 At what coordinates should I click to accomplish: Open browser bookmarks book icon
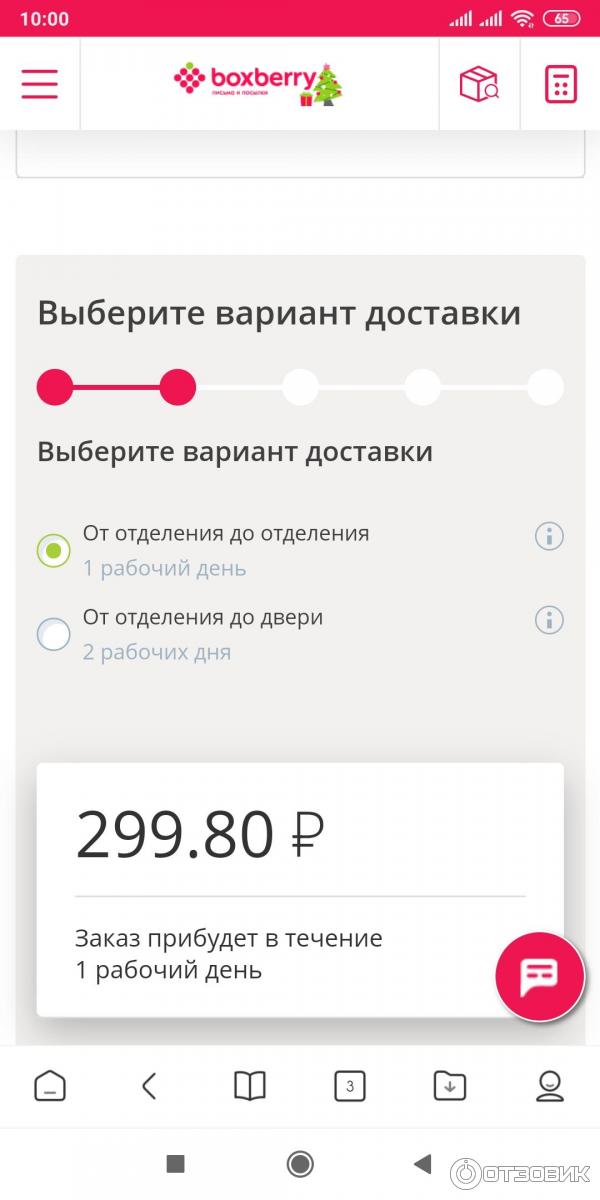250,1086
